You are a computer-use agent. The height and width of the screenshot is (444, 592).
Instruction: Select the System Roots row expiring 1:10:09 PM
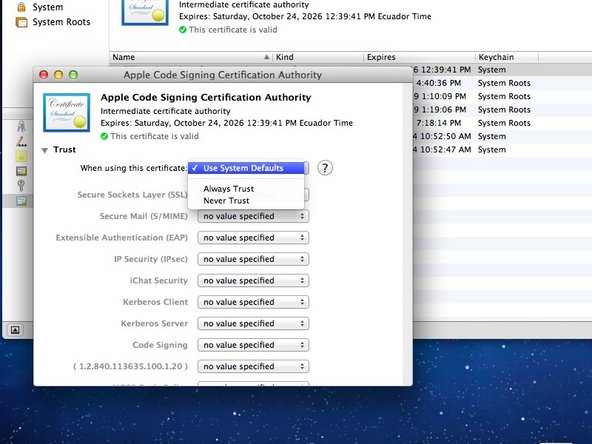(502, 96)
